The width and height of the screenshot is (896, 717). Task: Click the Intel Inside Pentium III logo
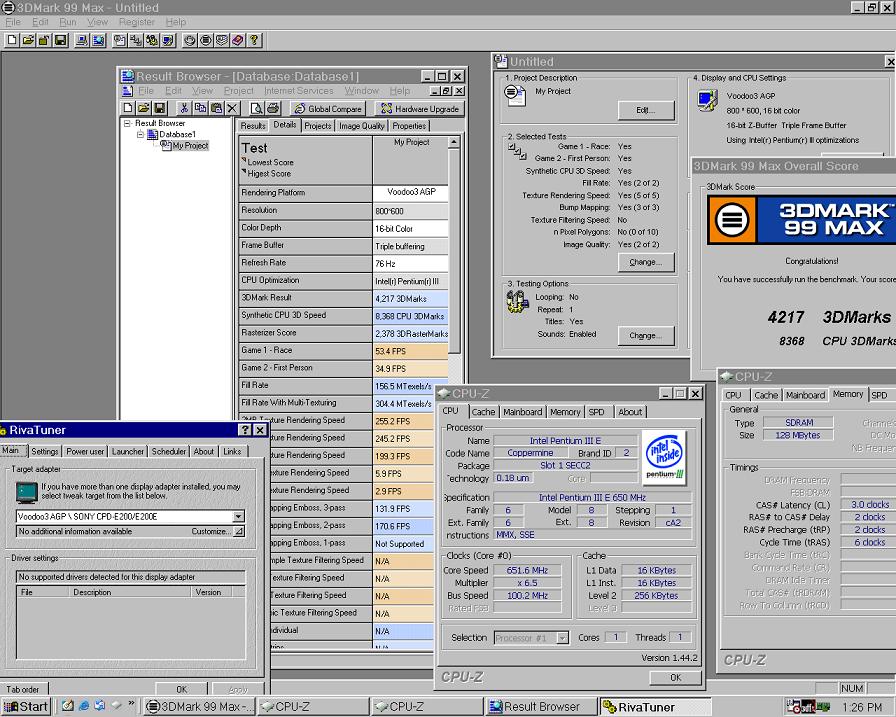point(664,457)
